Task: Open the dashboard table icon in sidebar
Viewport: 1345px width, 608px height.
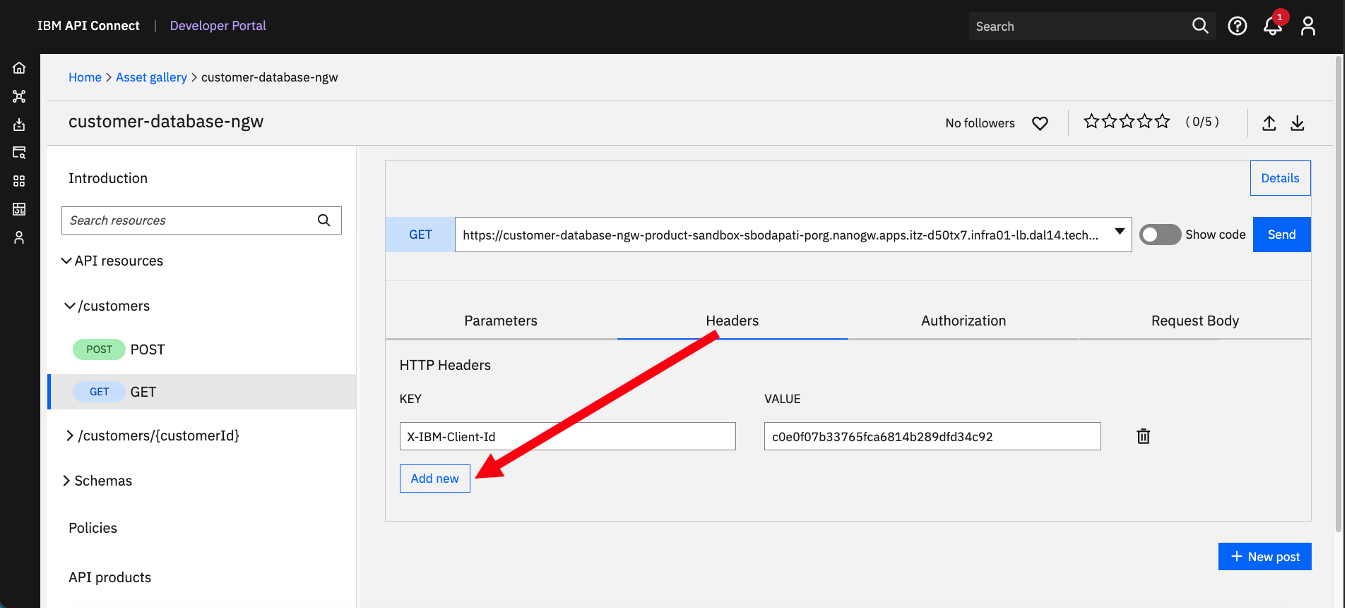Action: click(19, 209)
